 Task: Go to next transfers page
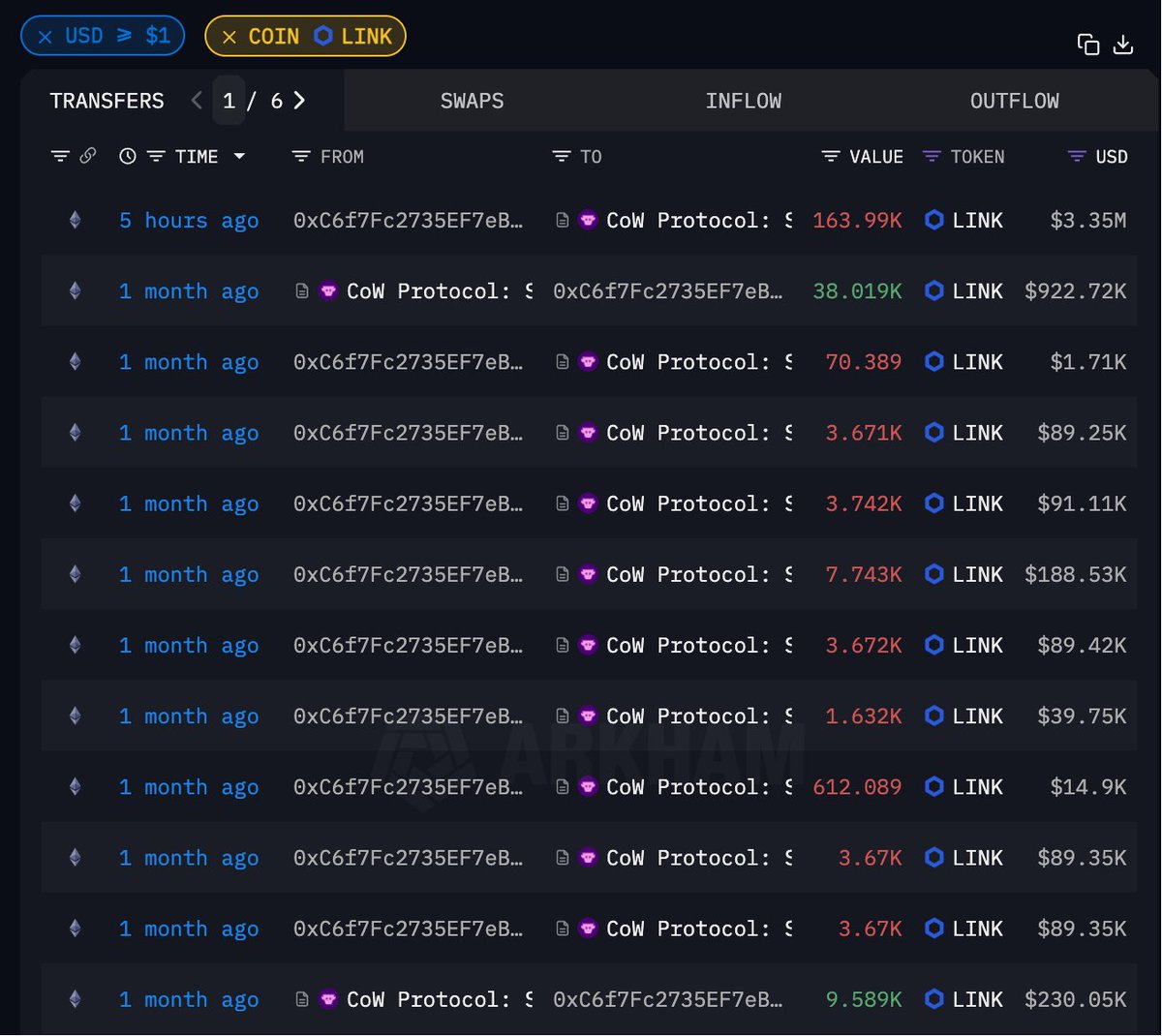tap(299, 101)
